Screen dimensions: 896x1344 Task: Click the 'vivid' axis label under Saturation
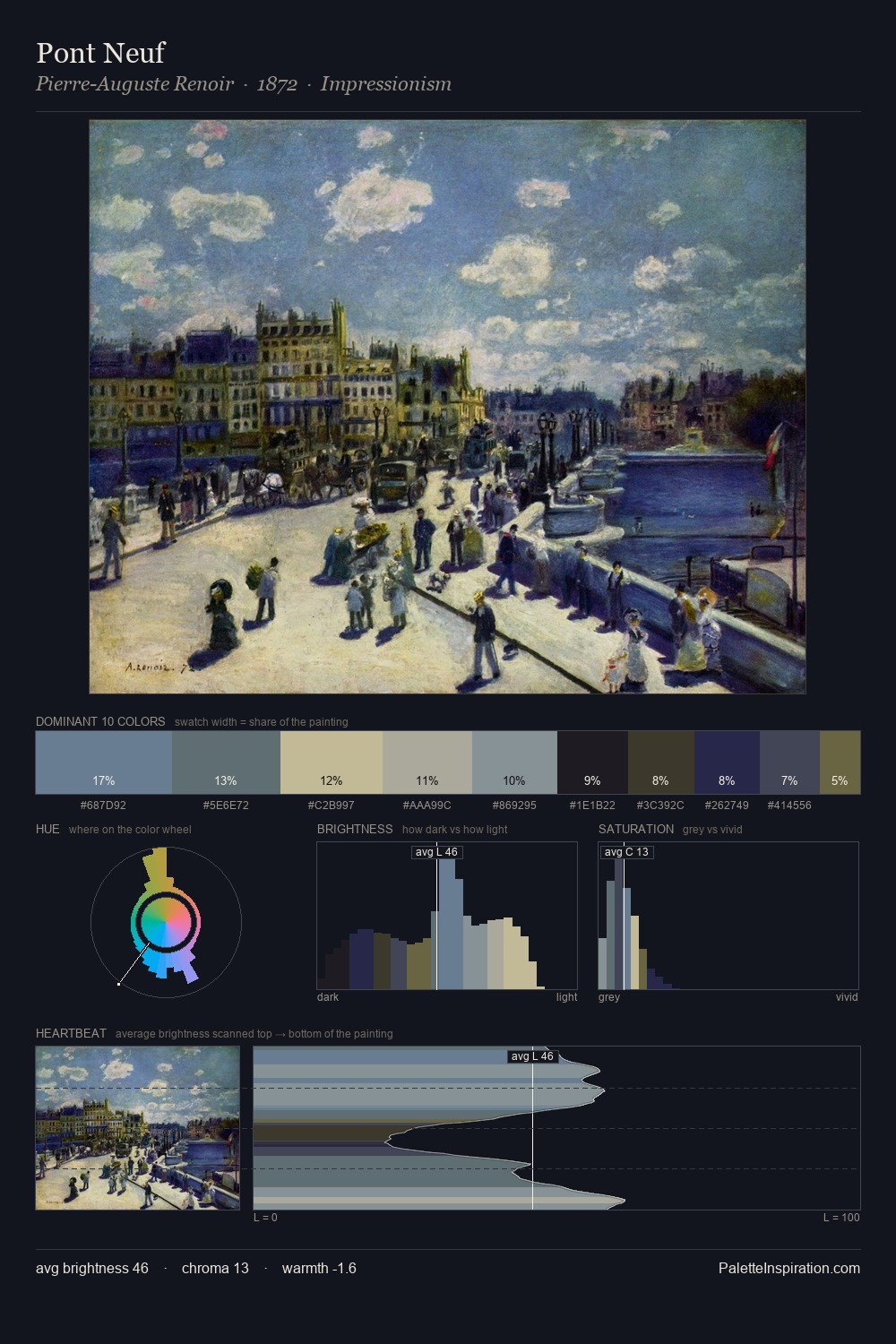[x=847, y=997]
